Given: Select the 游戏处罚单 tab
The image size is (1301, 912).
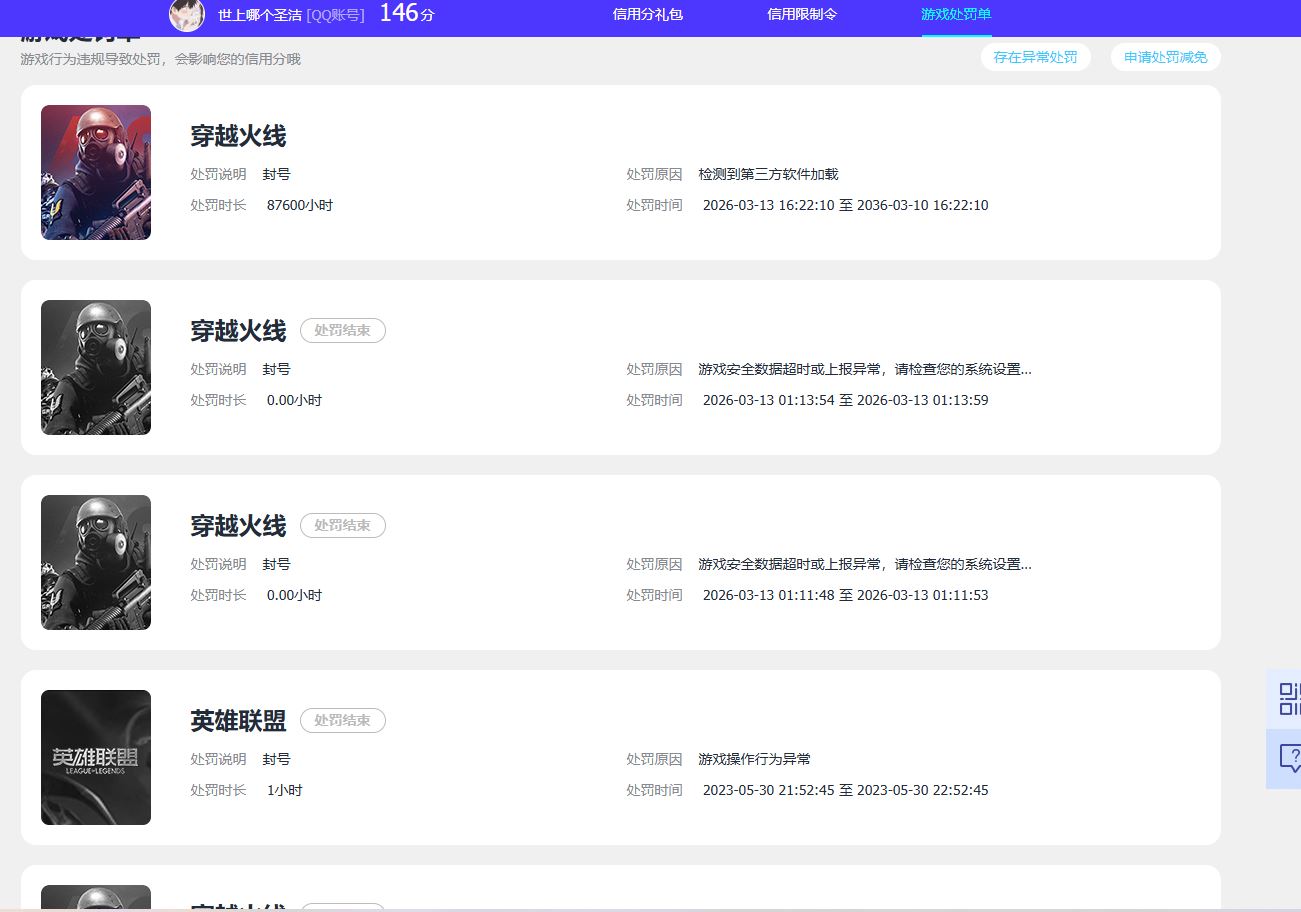Looking at the screenshot, I should point(955,15).
